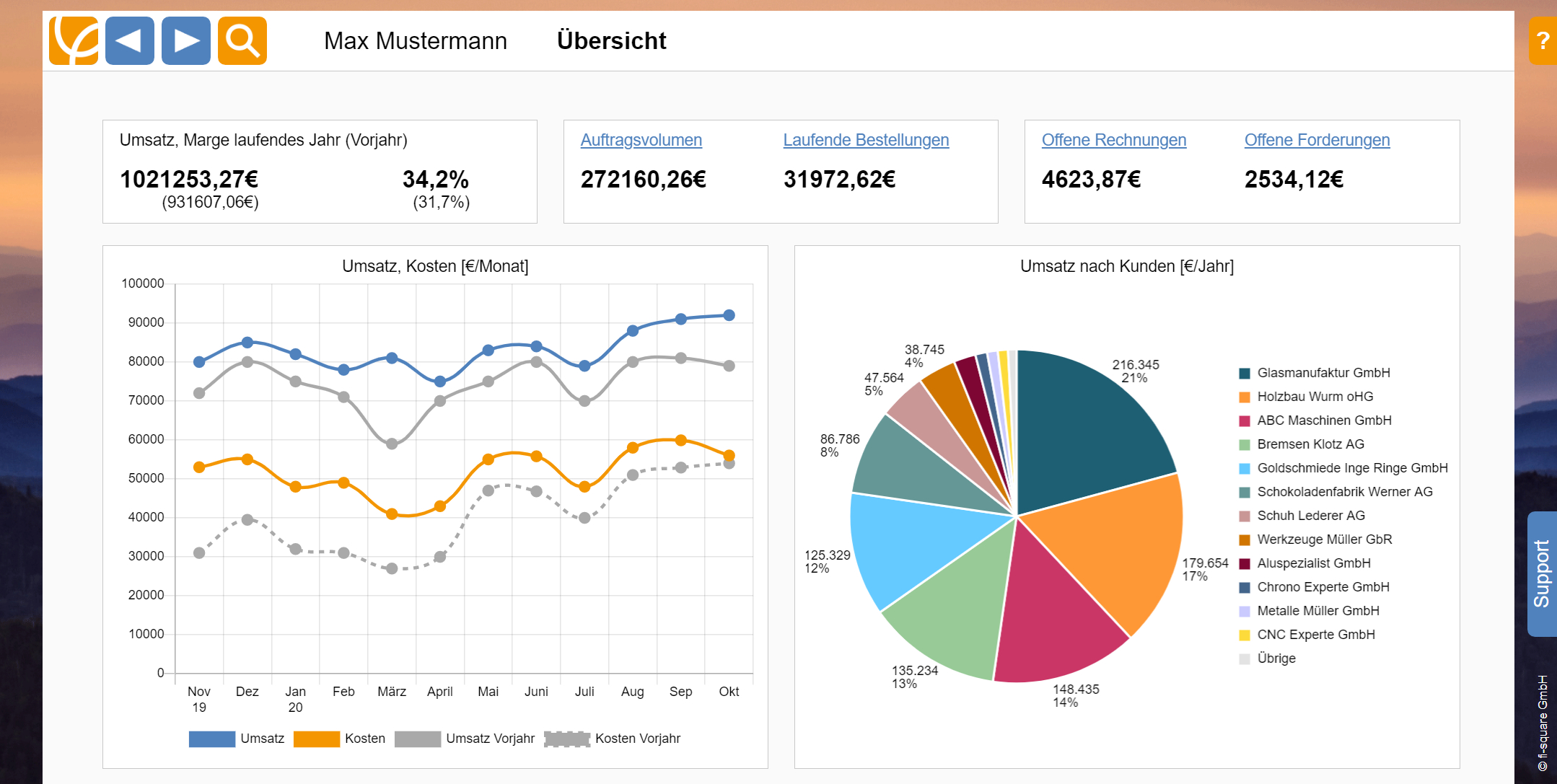The height and width of the screenshot is (784, 1557).
Task: Open the Offene Forderungen link
Action: [x=1317, y=140]
